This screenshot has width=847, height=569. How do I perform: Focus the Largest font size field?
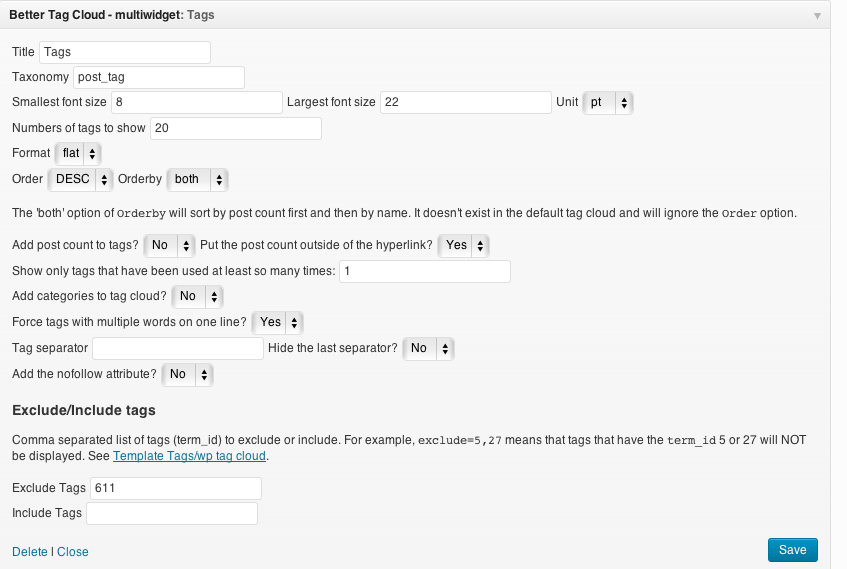click(x=466, y=102)
